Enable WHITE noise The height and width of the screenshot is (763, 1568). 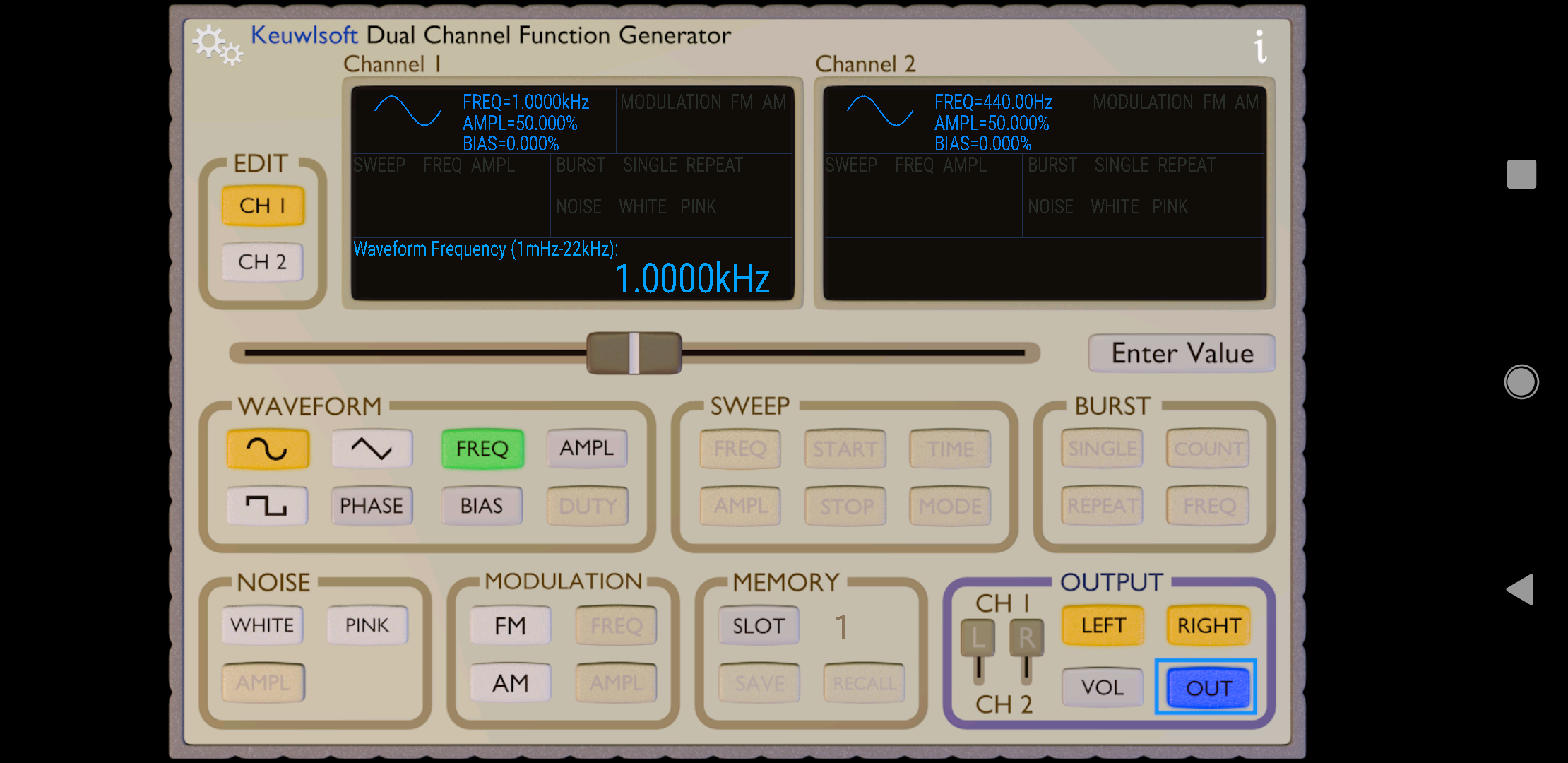262,625
